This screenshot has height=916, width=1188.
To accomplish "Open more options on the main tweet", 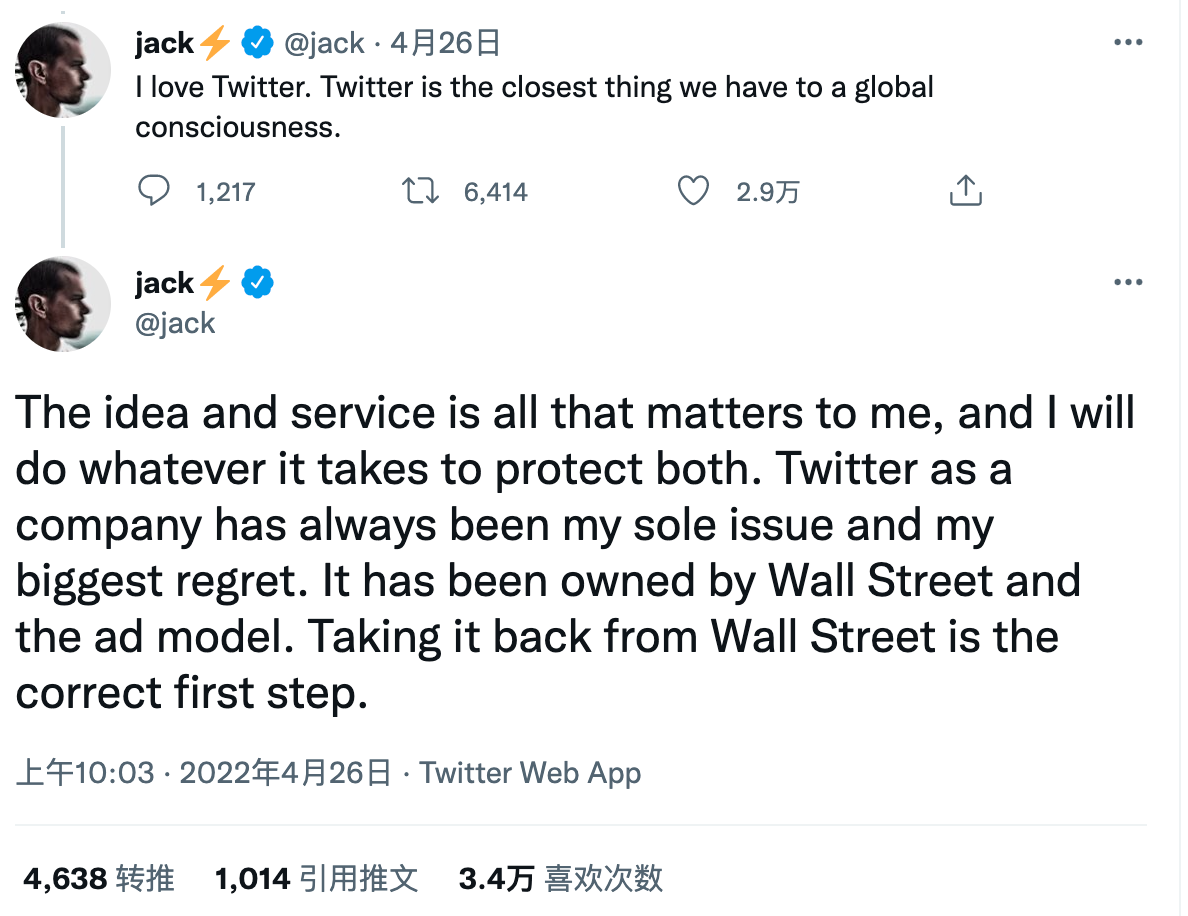I will tap(1128, 283).
